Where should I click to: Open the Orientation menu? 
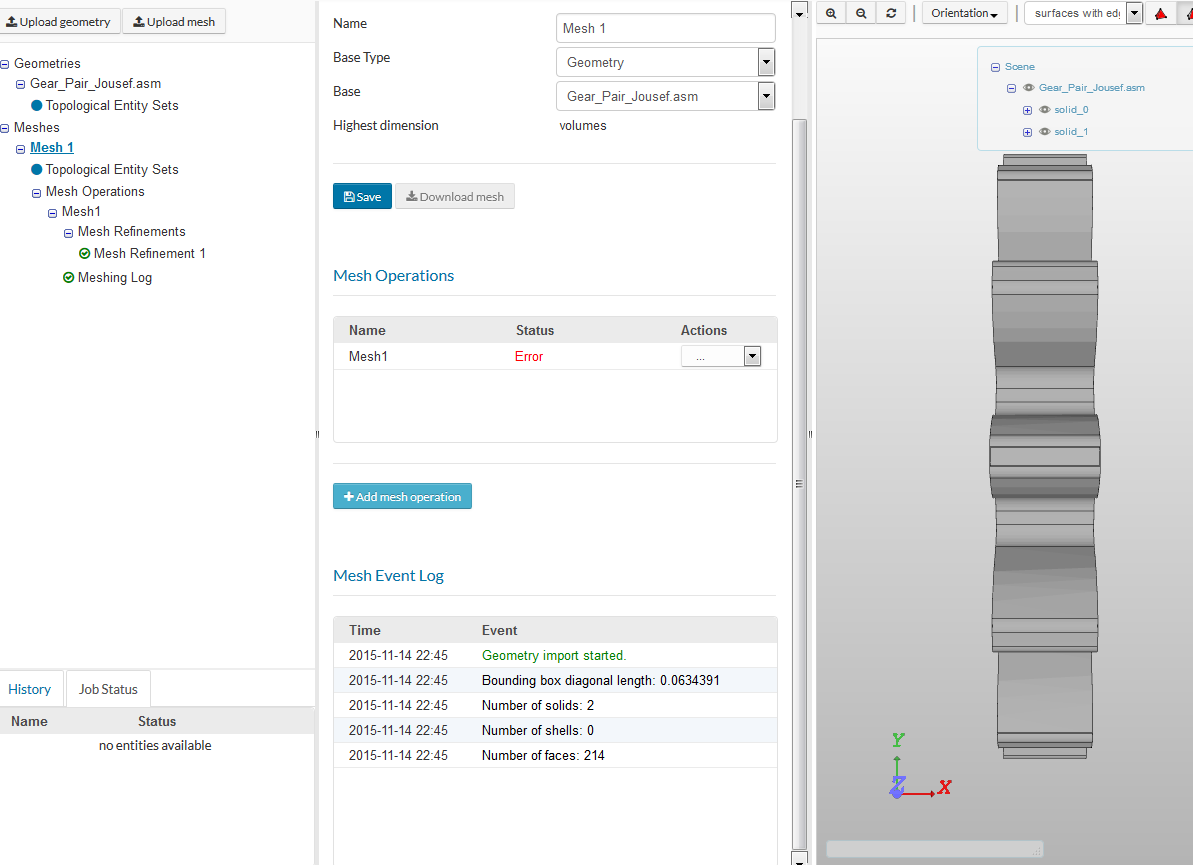coord(964,13)
